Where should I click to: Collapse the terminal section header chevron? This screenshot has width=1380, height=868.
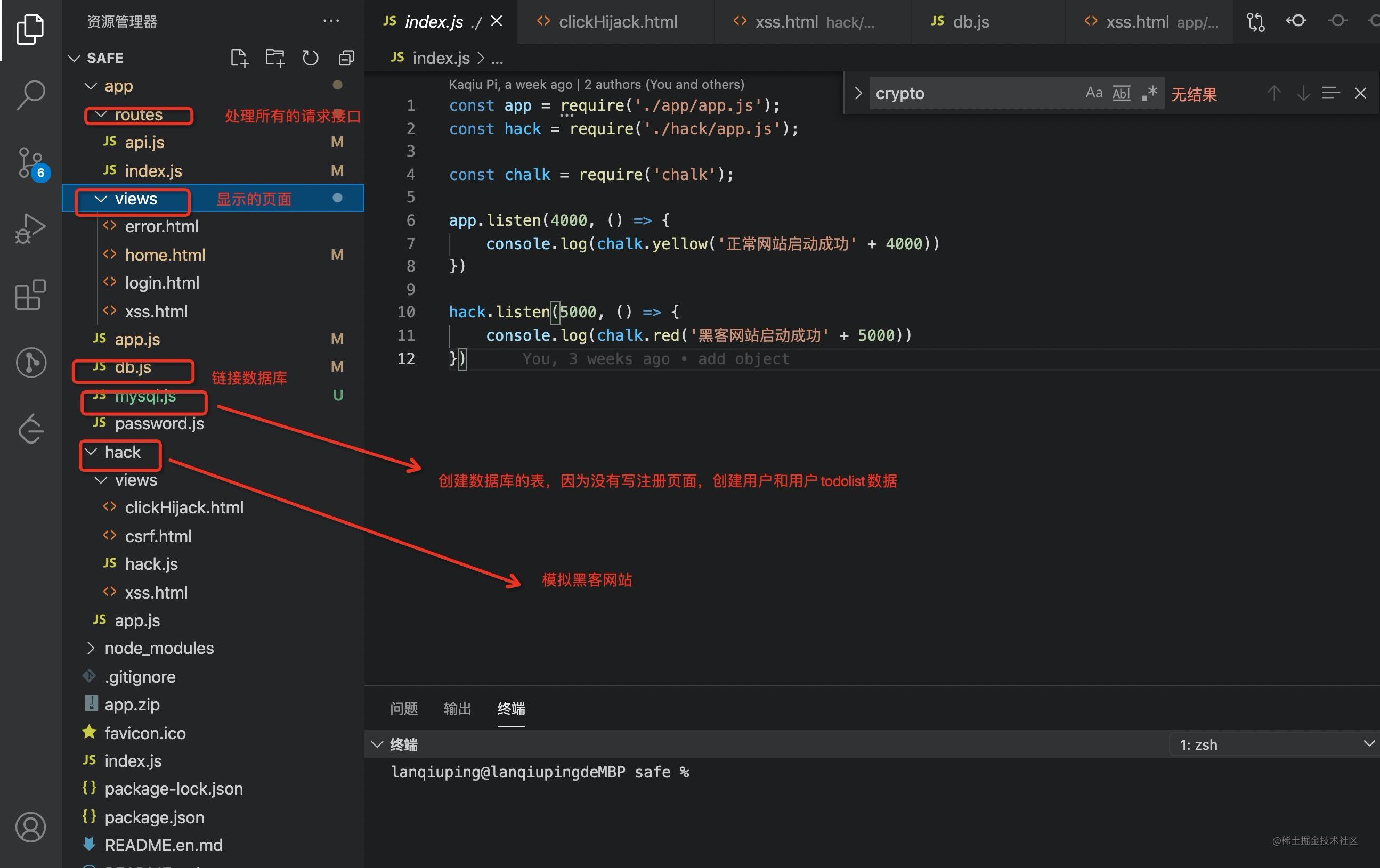[377, 744]
